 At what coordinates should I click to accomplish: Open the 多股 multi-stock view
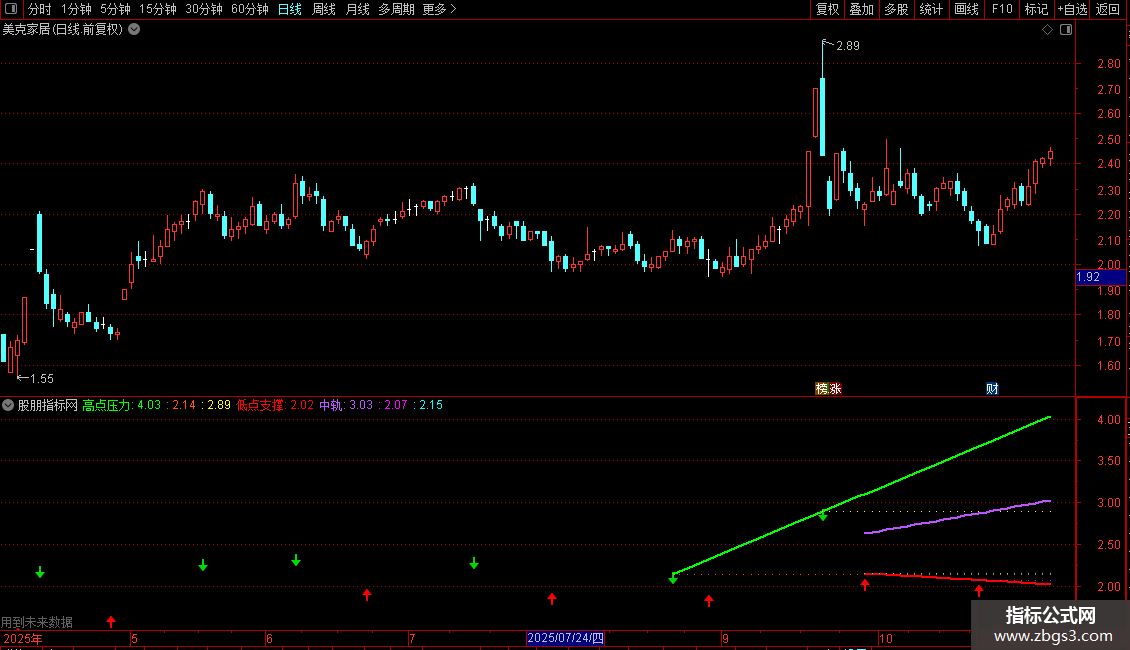896,9
